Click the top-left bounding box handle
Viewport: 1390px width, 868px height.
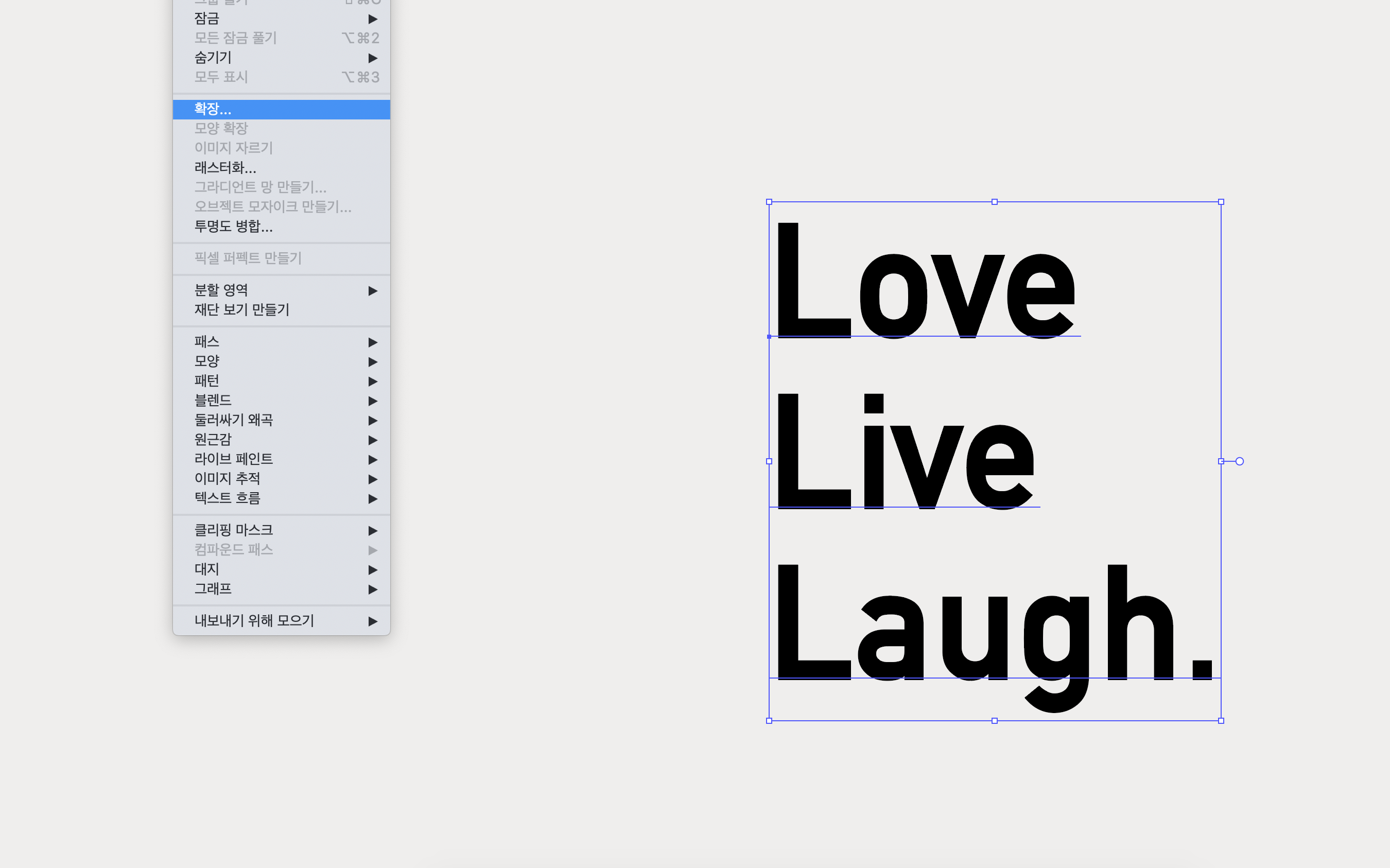769,202
